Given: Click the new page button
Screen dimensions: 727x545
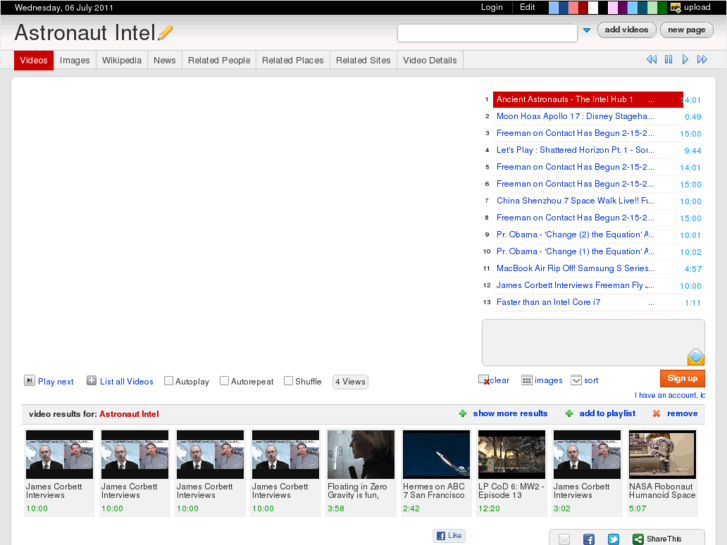Looking at the screenshot, I should click(686, 30).
